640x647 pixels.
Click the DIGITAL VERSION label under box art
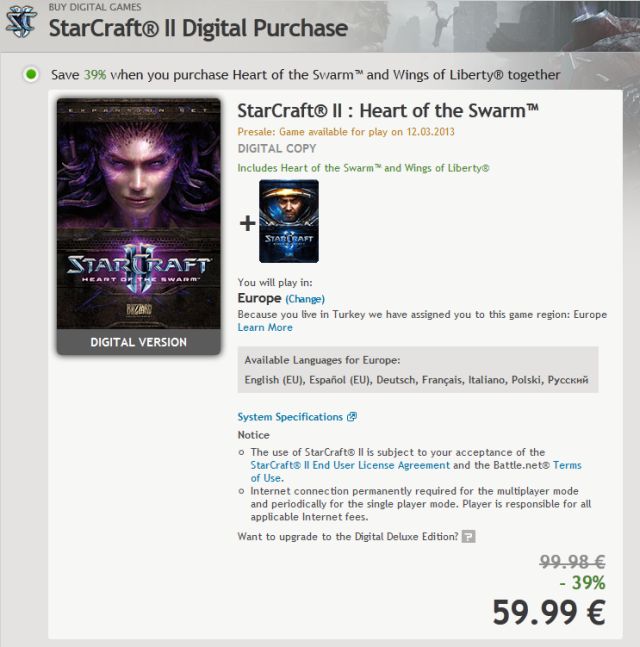139,342
